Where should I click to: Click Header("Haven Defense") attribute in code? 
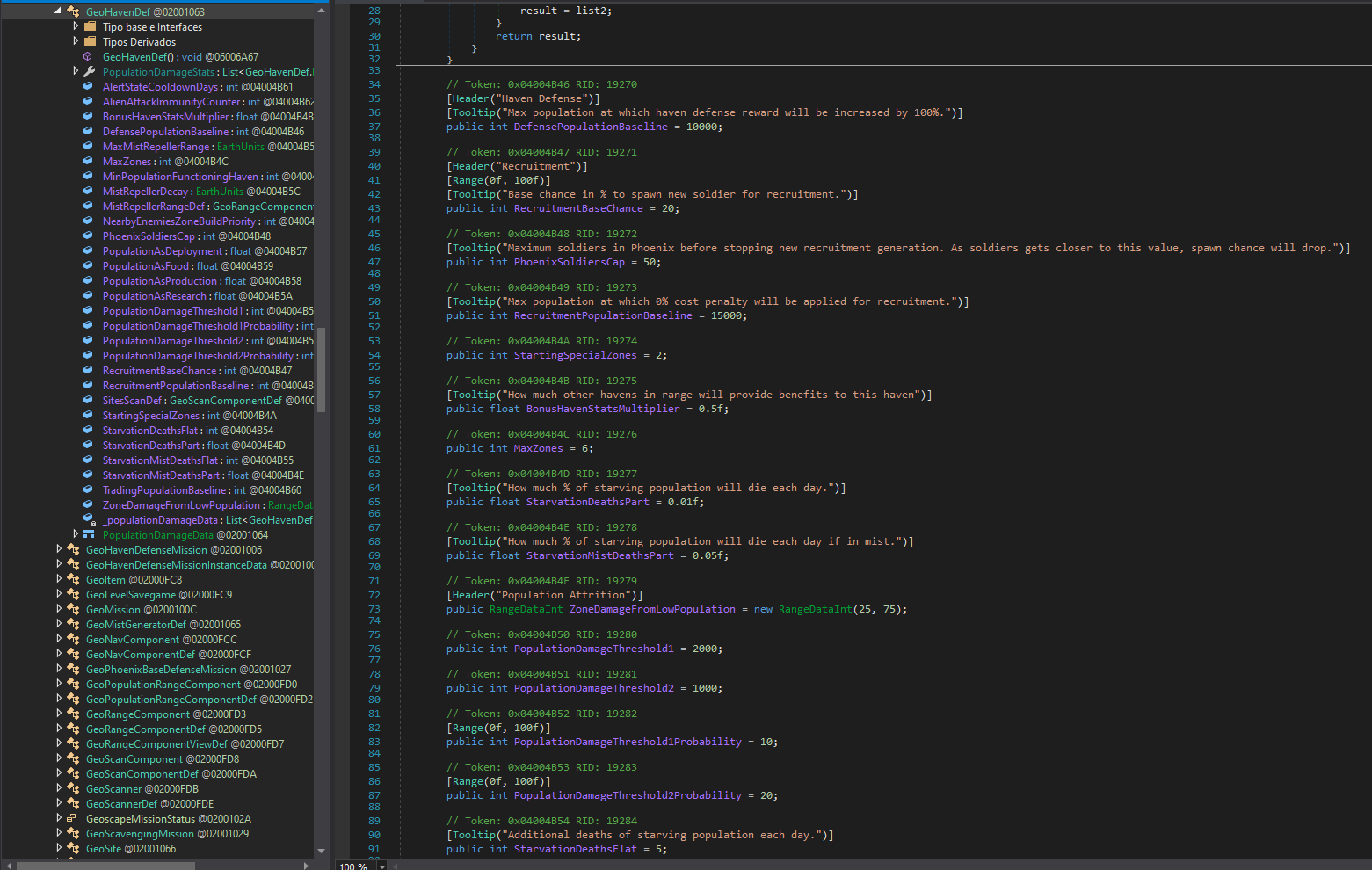pyautogui.click(x=523, y=98)
